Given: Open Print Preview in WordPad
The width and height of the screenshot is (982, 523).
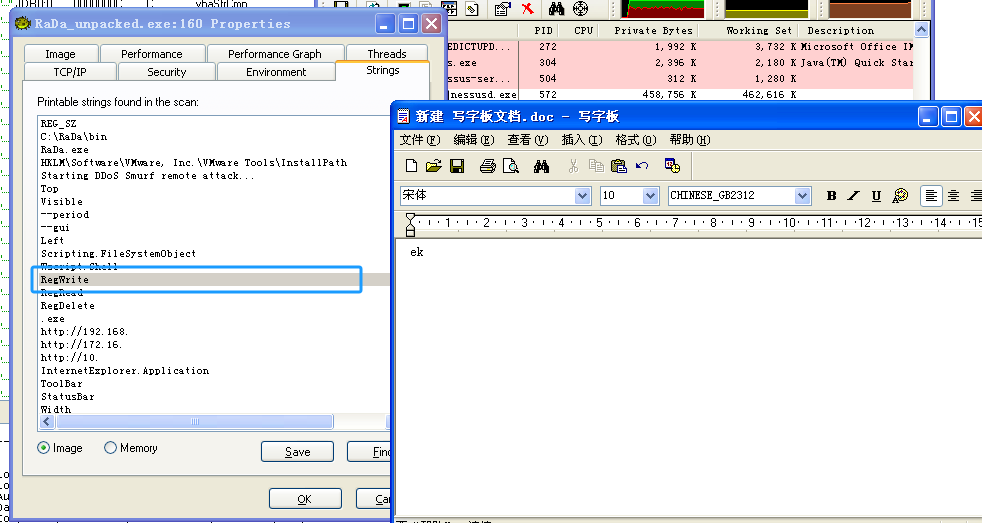Looking at the screenshot, I should coord(511,166).
